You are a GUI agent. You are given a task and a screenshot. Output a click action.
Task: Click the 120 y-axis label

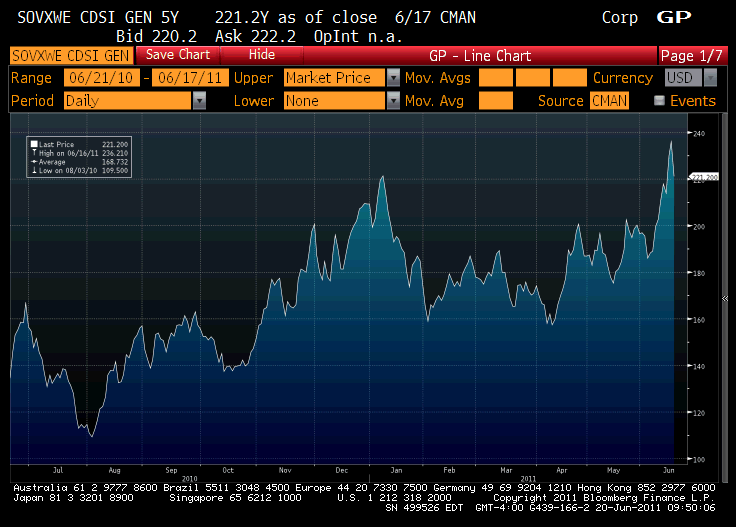[x=699, y=413]
